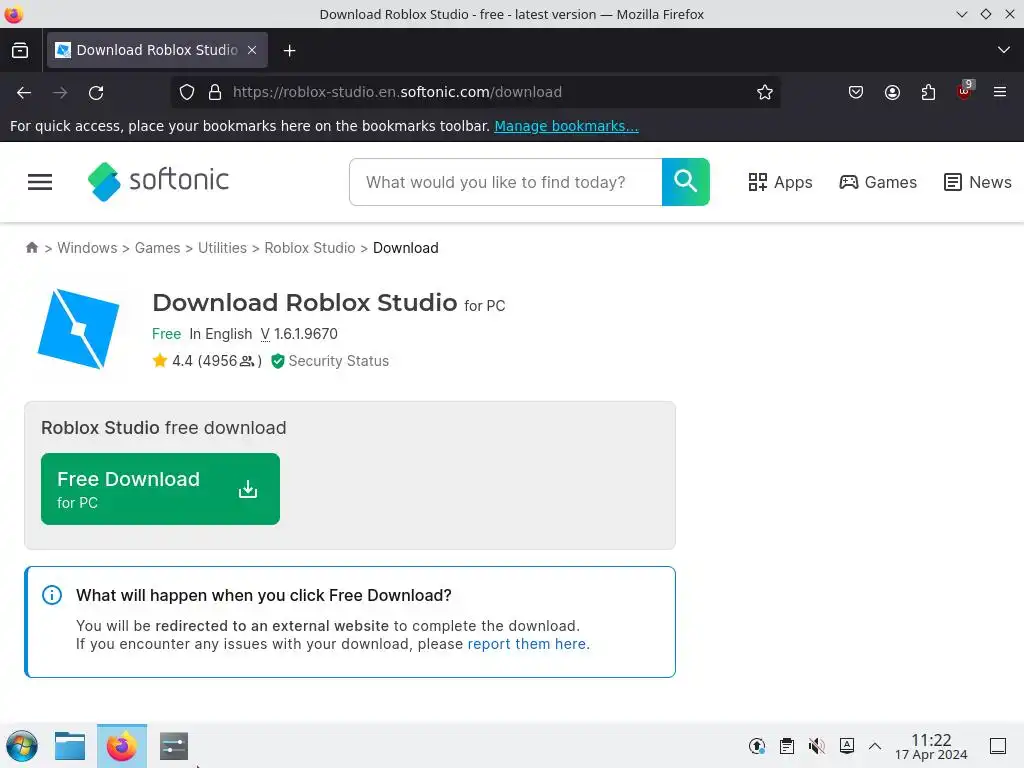Screen dimensions: 1024x768
Task: Open Firefox account icon
Action: 892,92
